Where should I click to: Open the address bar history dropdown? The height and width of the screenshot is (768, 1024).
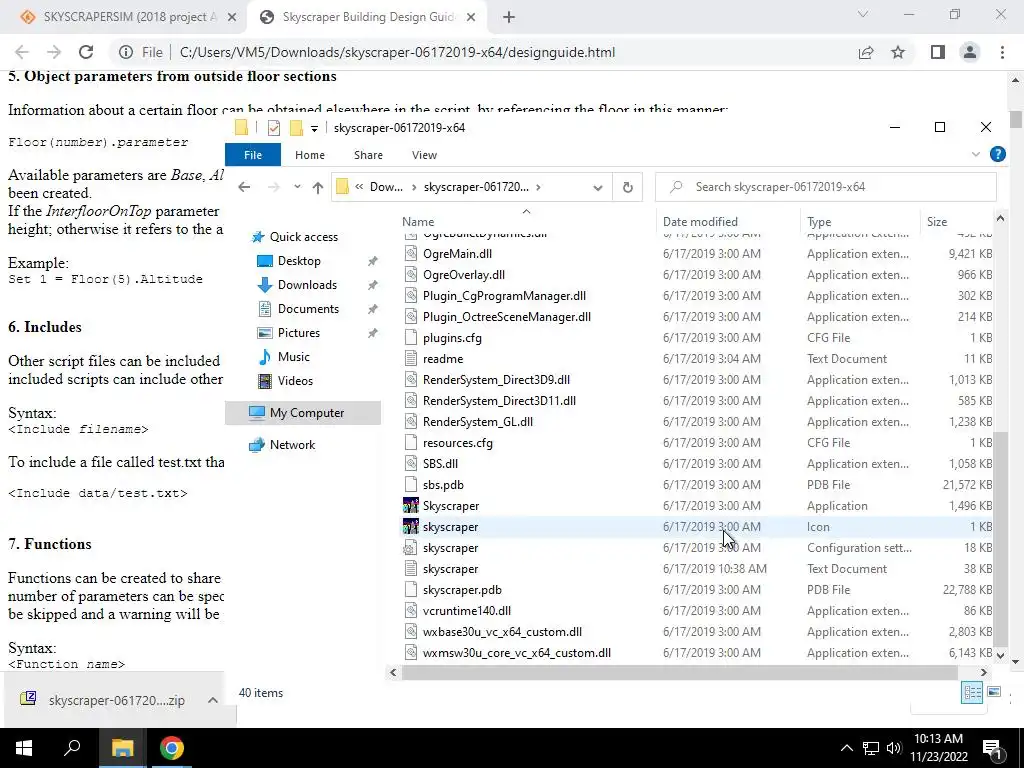[x=598, y=187]
